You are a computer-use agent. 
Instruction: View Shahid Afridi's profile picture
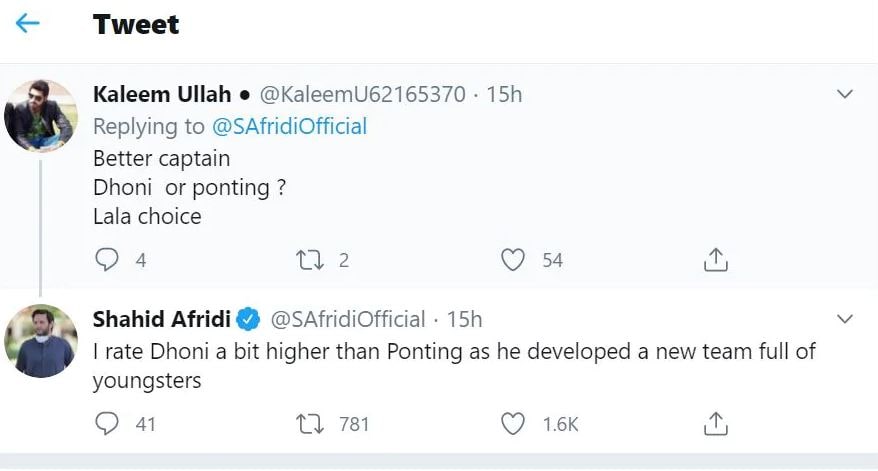[40, 340]
